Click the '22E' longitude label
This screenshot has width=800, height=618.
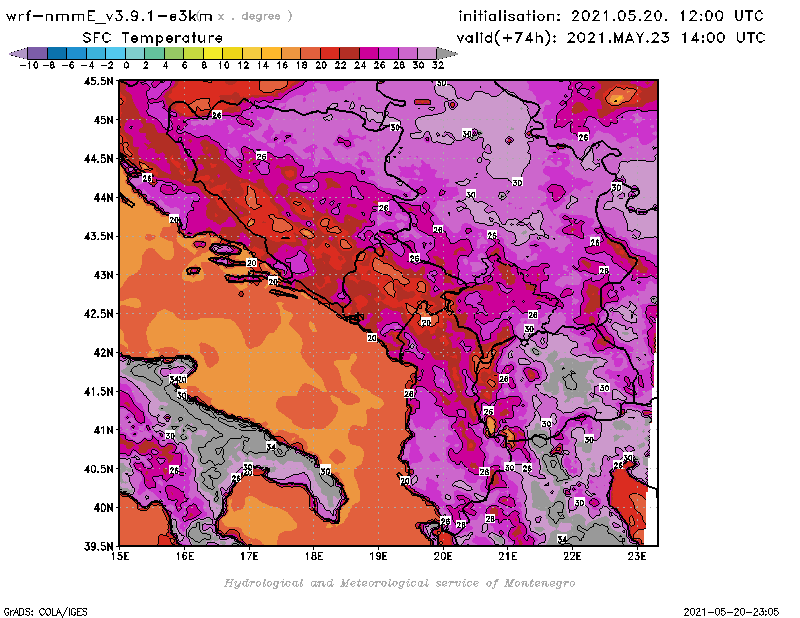(x=572, y=556)
